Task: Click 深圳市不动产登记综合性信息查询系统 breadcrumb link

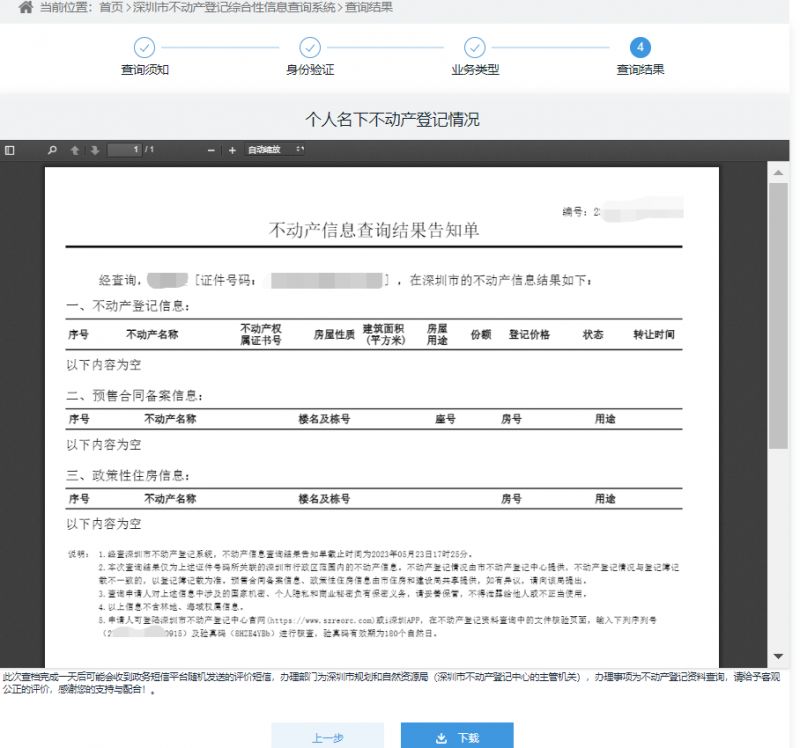Action: pos(234,8)
